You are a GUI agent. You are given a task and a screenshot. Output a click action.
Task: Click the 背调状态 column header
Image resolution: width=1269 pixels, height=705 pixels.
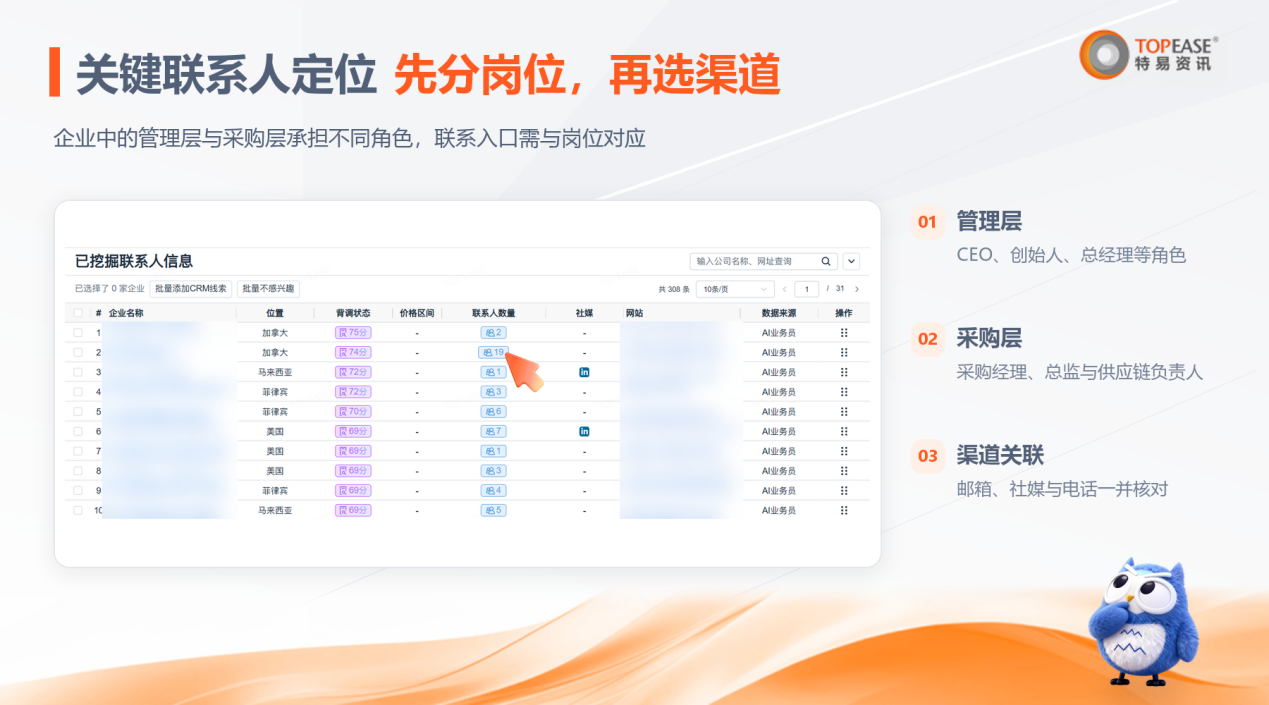pos(353,313)
